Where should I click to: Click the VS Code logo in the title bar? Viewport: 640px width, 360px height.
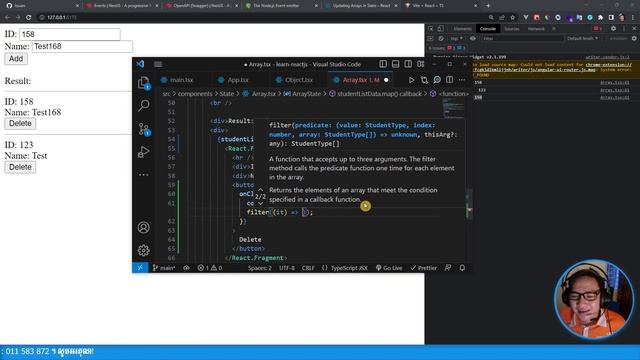click(140, 64)
